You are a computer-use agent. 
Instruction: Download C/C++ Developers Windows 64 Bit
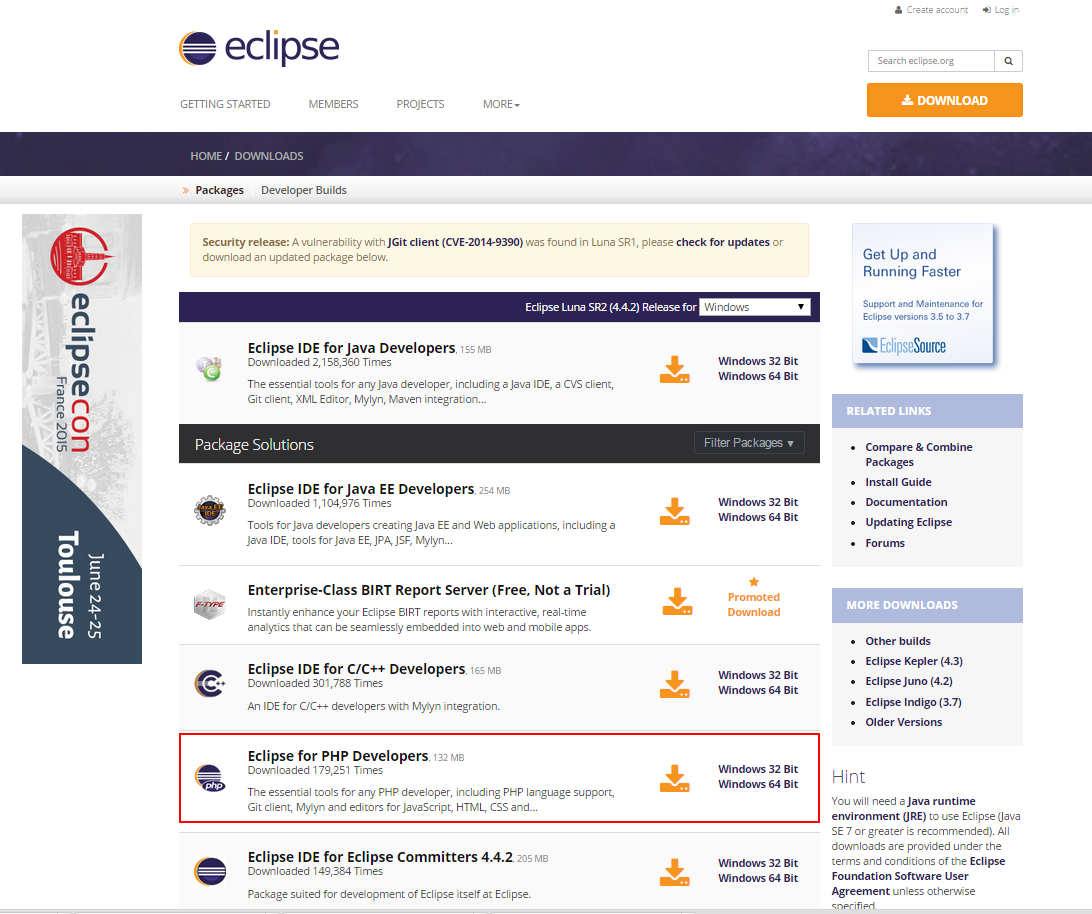[758, 690]
